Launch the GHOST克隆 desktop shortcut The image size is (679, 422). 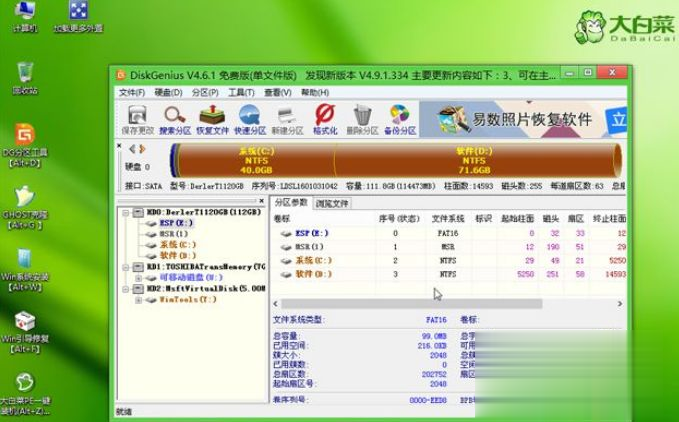coord(25,208)
